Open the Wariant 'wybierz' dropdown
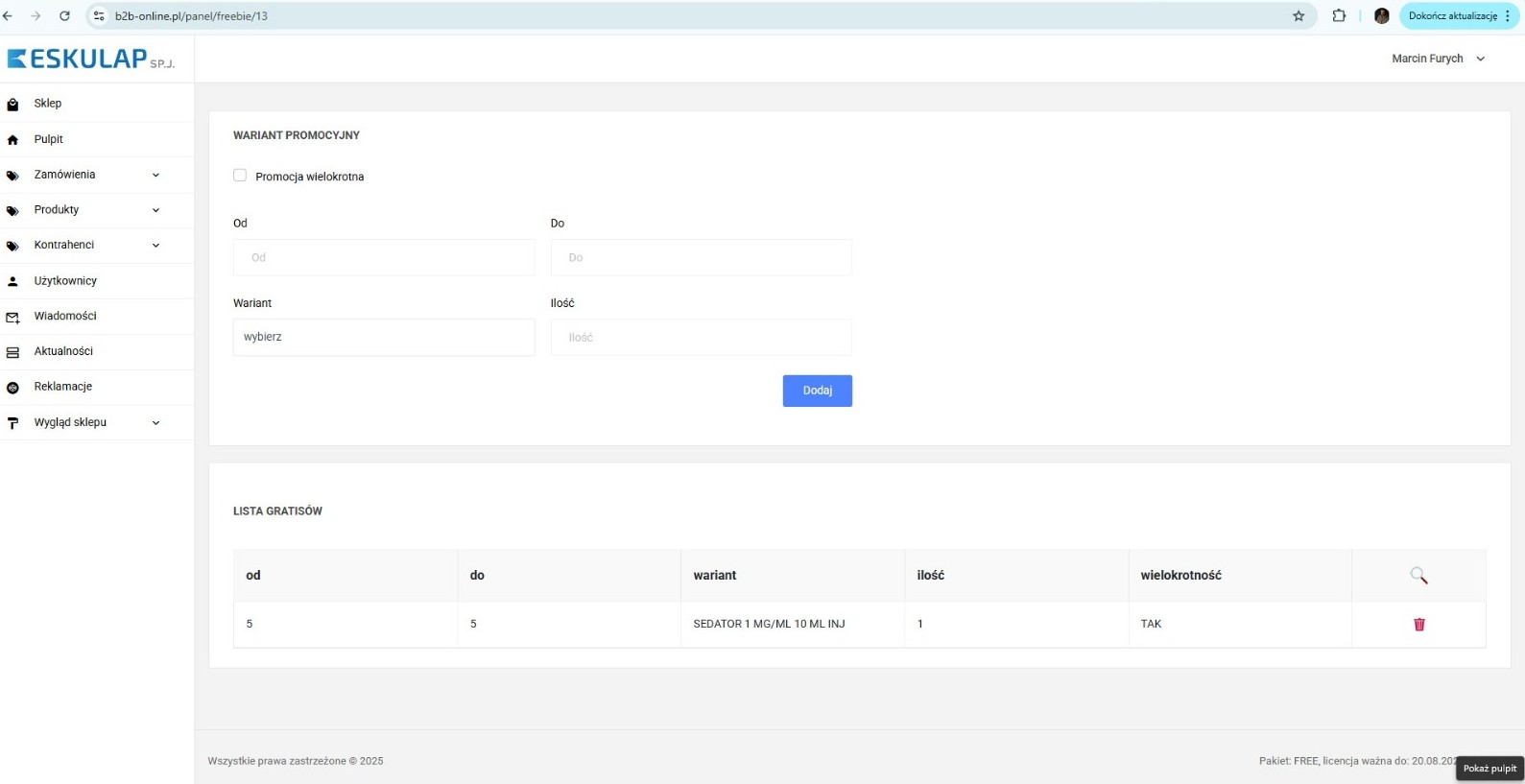Screen dimensions: 1525x784 383,337
